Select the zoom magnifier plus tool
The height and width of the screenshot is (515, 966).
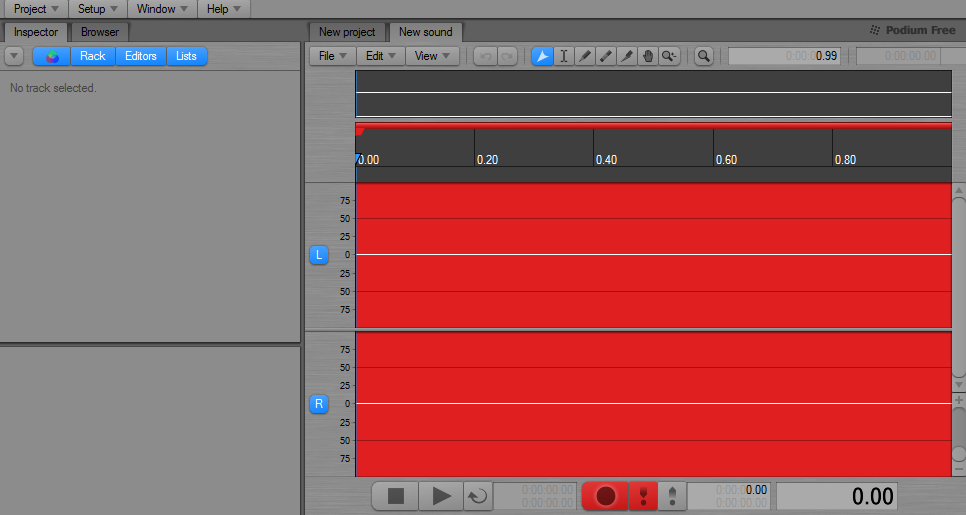[668, 56]
